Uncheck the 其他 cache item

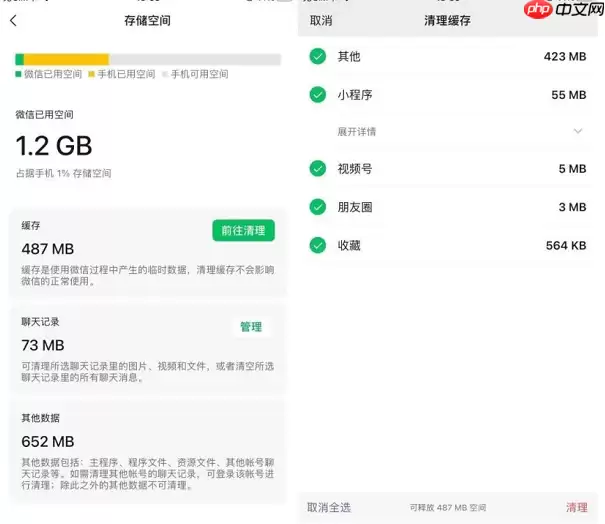(318, 56)
